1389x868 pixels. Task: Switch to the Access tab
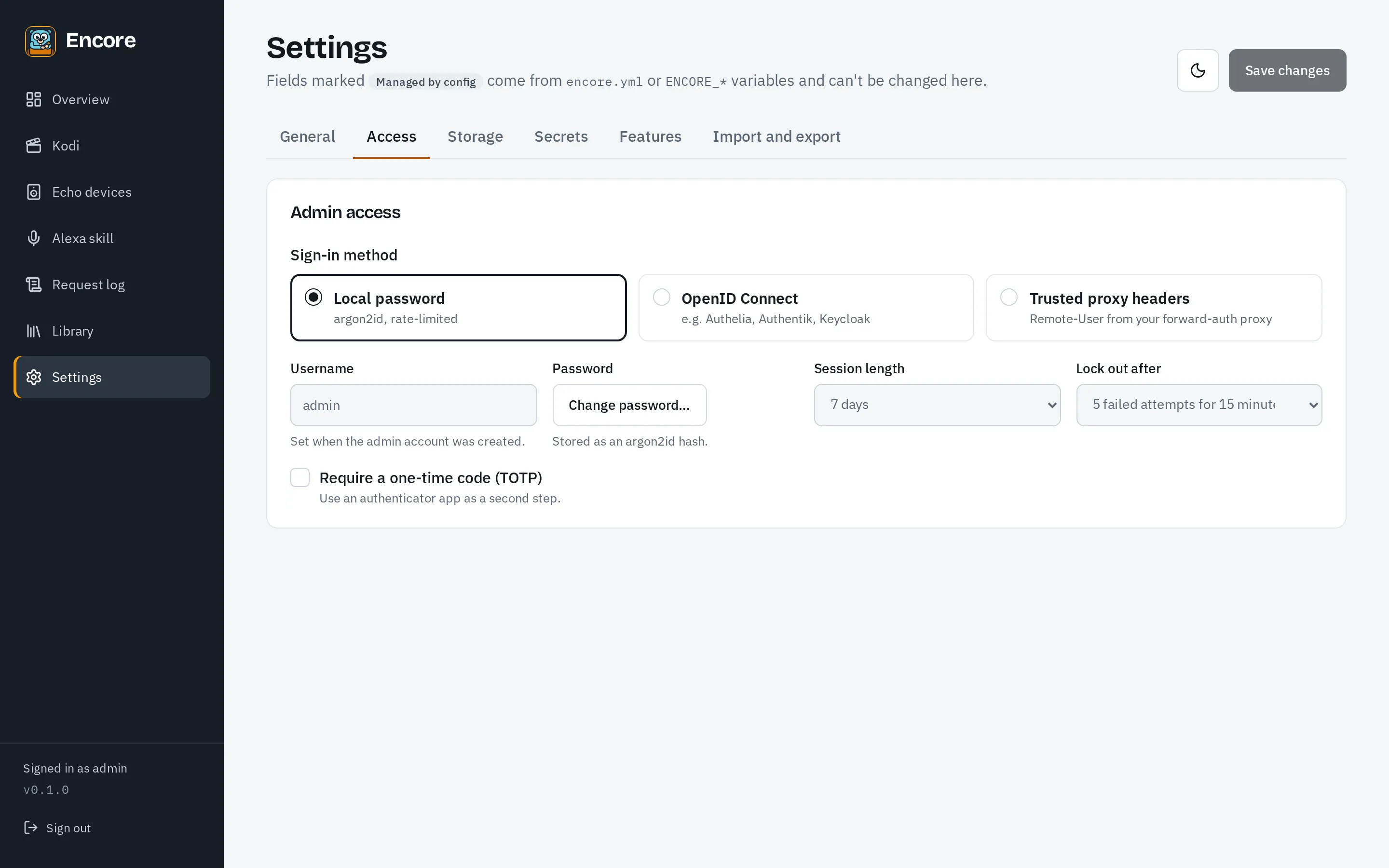[x=392, y=136]
